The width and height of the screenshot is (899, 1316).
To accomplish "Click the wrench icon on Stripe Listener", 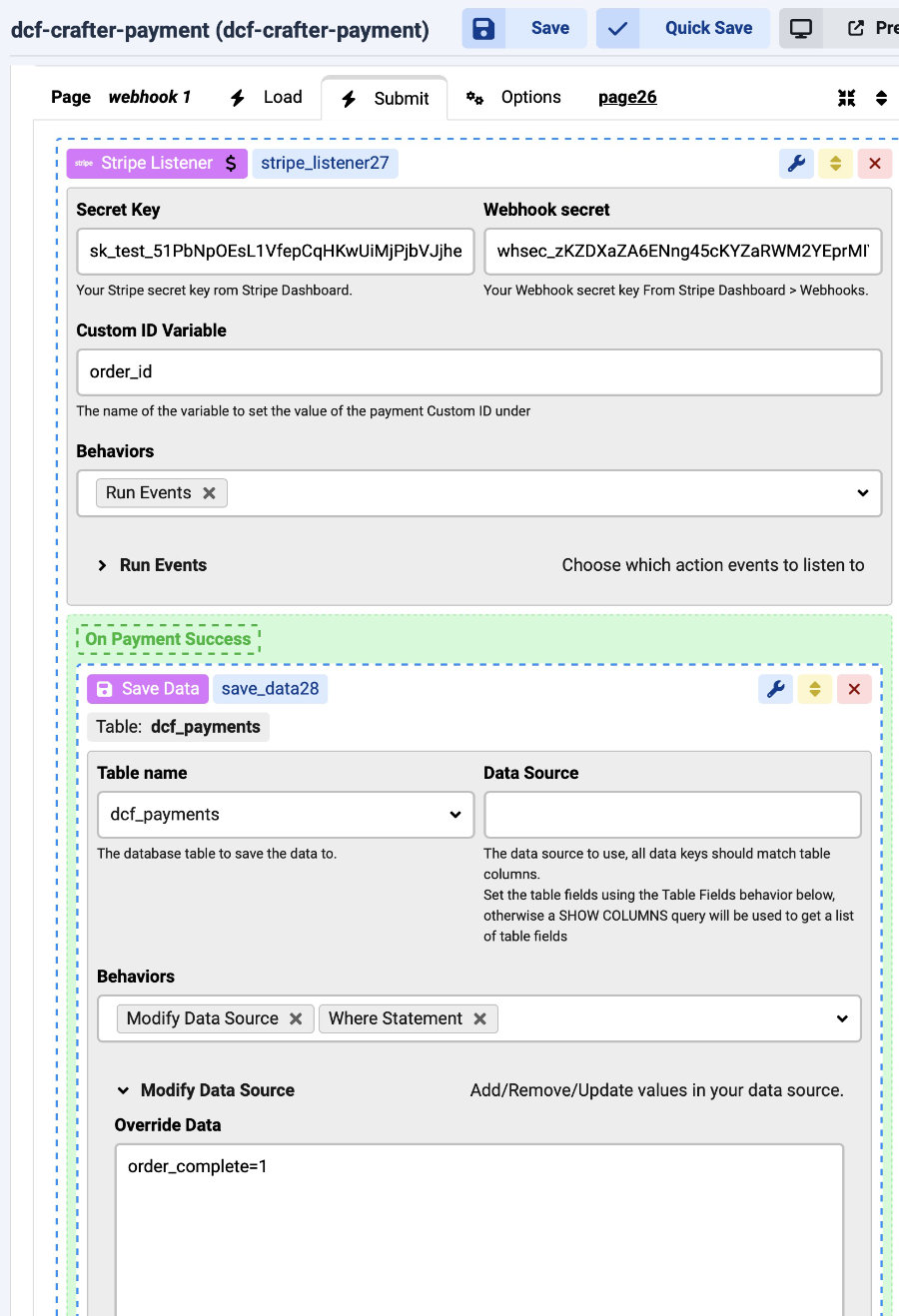I will pyautogui.click(x=796, y=164).
